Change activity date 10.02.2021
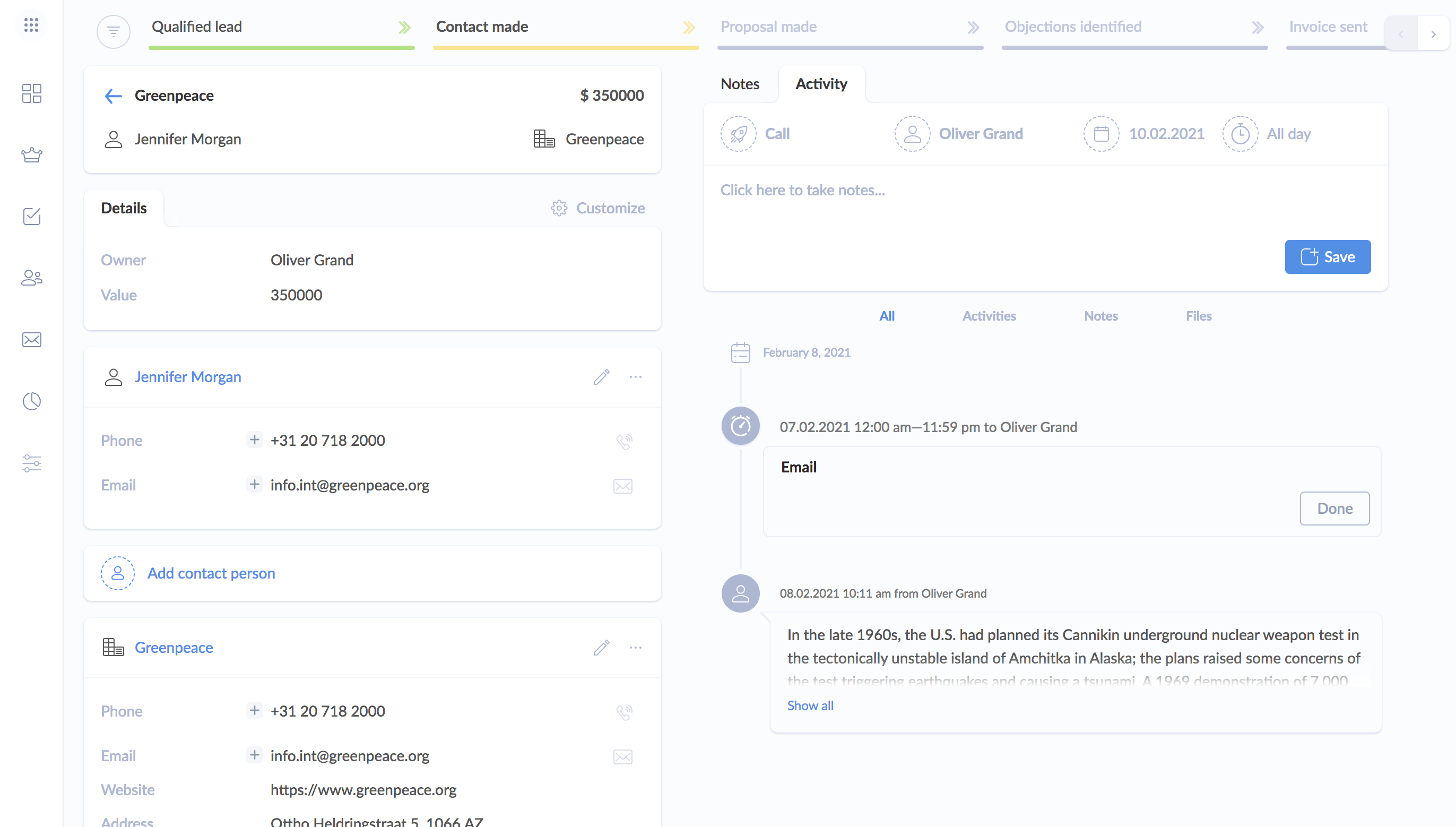Viewport: 1456px width, 827px height. (x=1165, y=134)
